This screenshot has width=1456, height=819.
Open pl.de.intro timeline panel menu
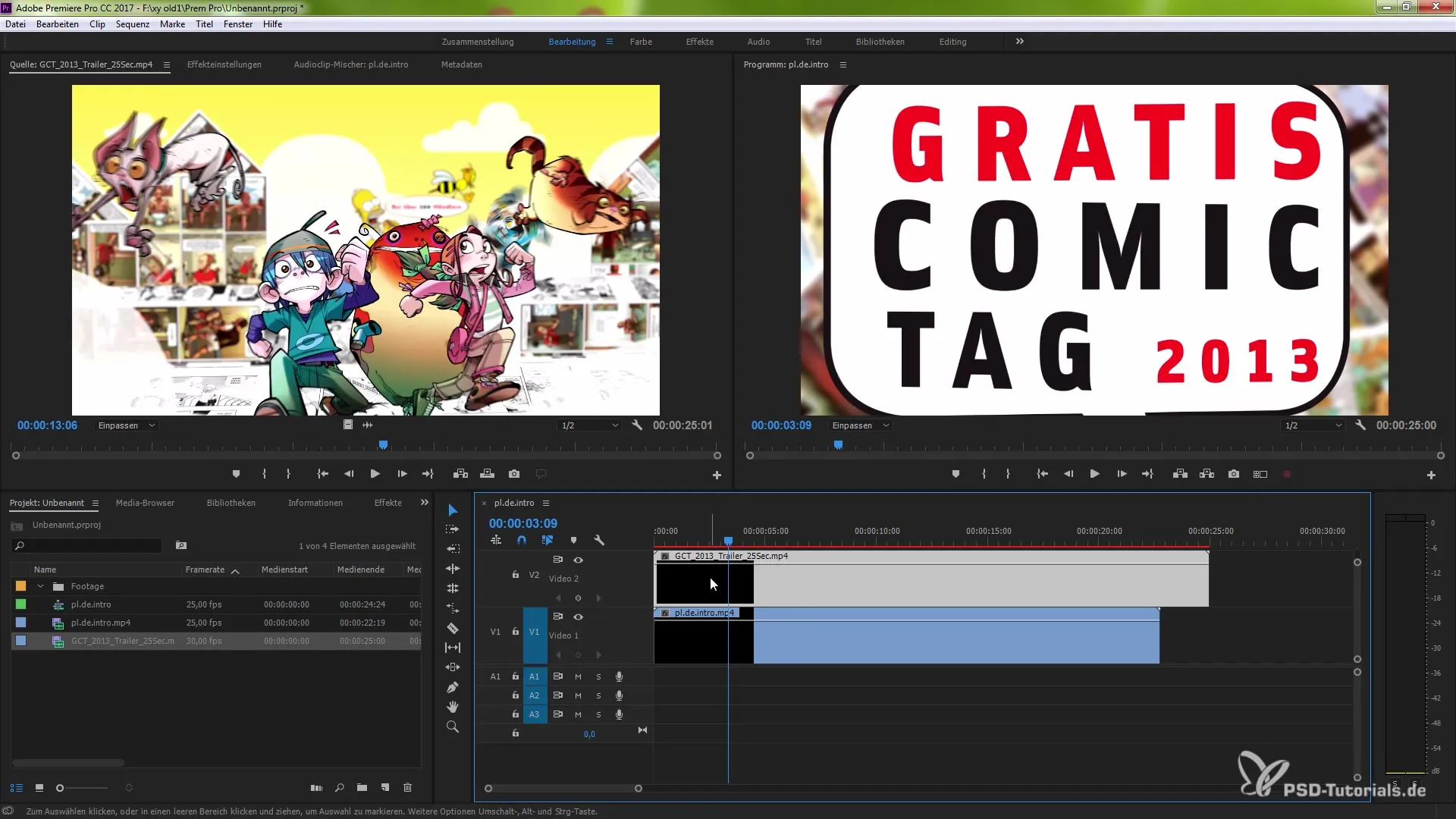[545, 503]
